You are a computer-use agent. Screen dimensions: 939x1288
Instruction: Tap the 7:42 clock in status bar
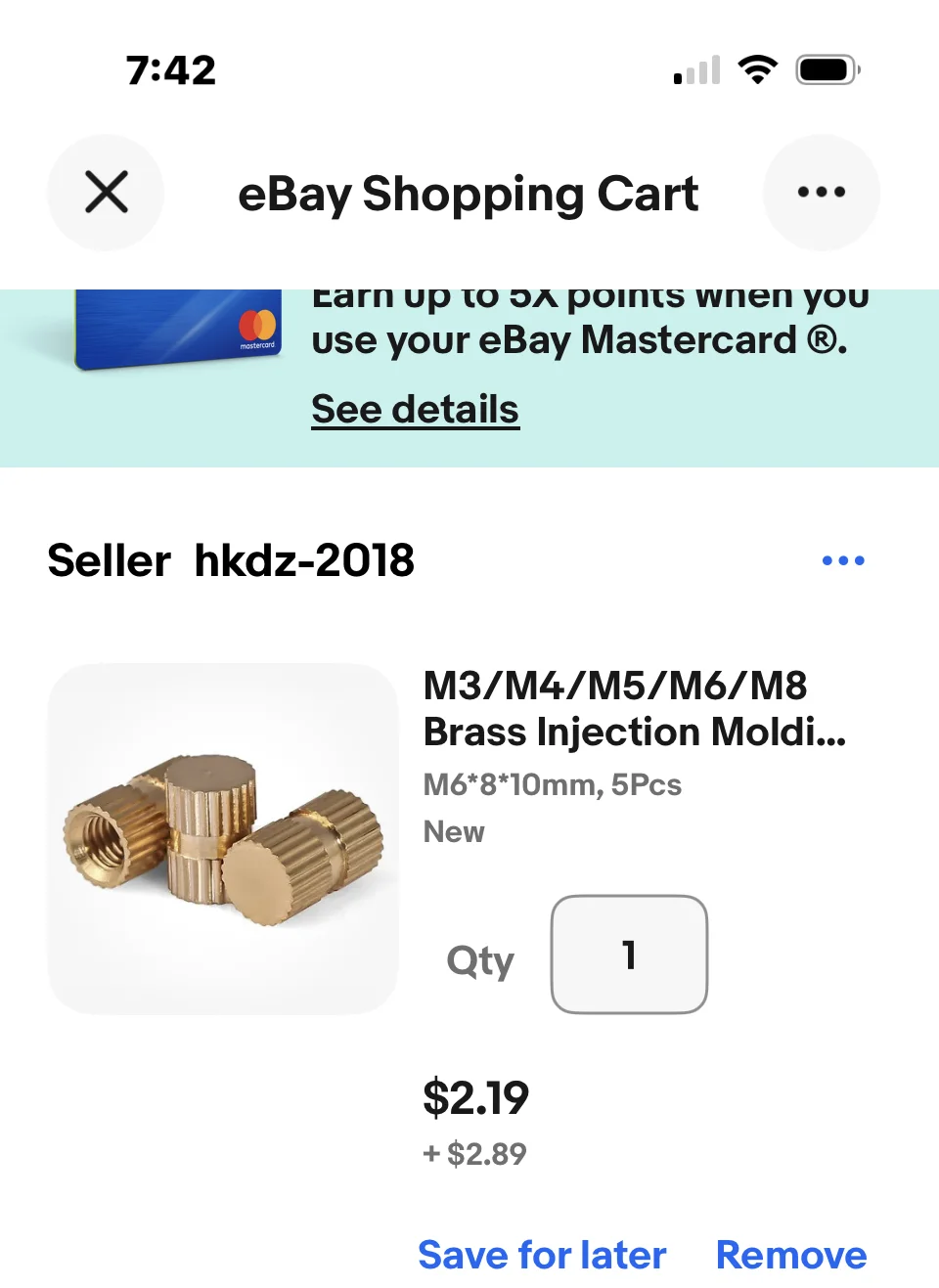click(170, 70)
